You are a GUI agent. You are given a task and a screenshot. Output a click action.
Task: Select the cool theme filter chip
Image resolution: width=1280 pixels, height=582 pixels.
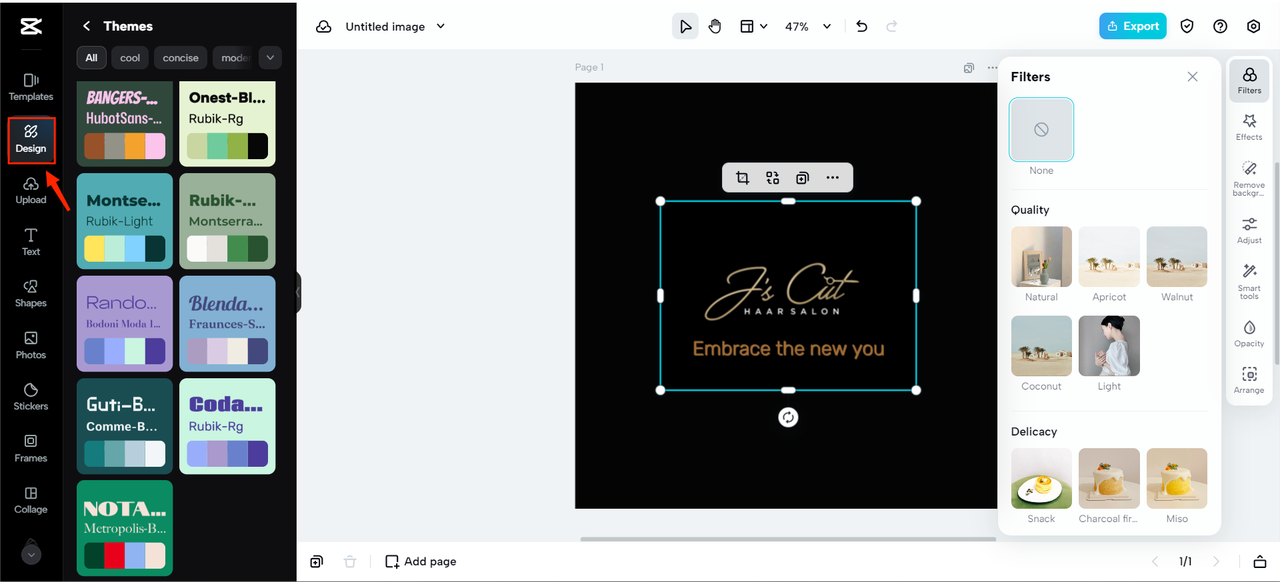pos(130,58)
